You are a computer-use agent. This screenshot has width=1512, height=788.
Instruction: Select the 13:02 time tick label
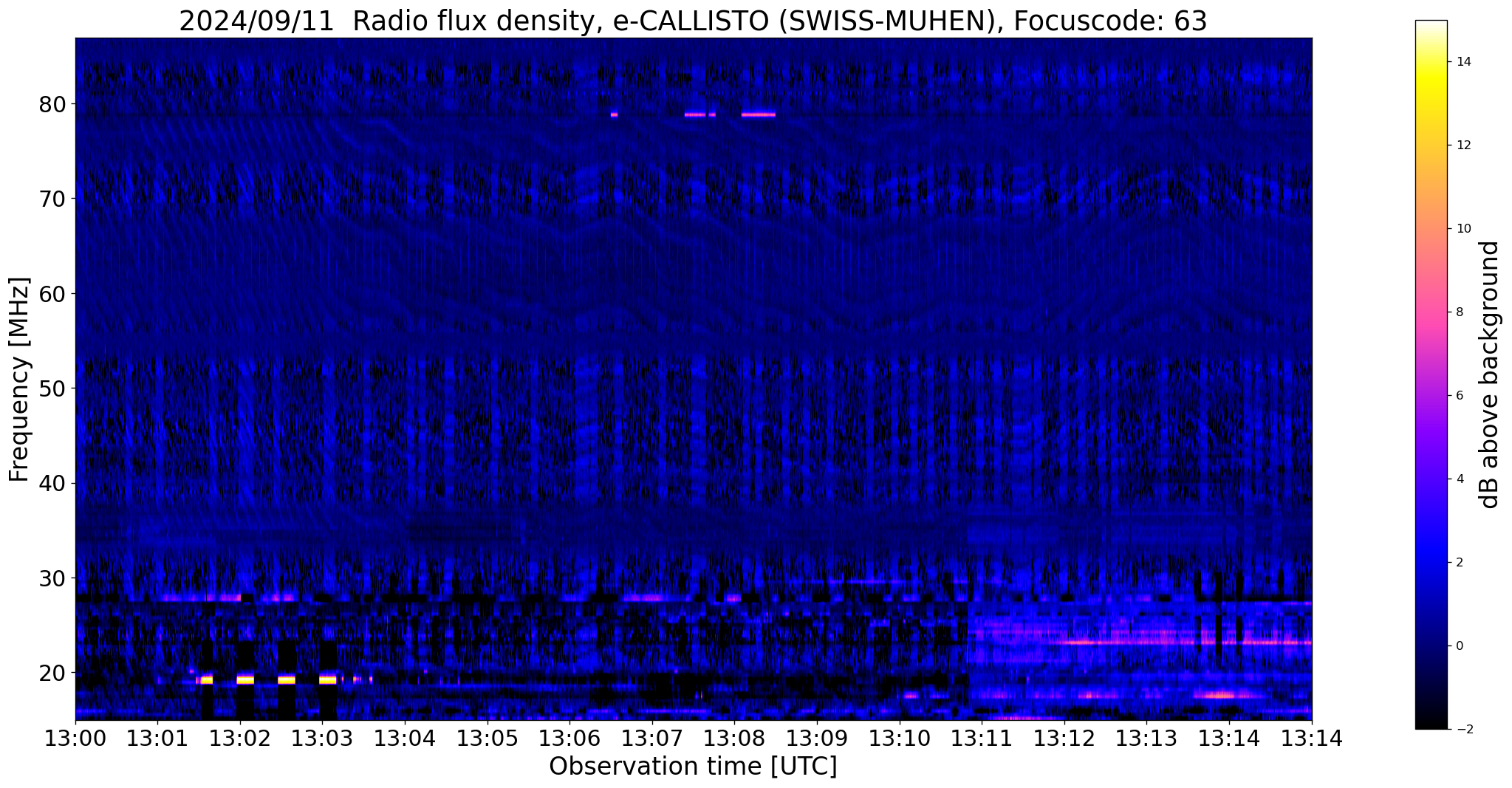(239, 739)
